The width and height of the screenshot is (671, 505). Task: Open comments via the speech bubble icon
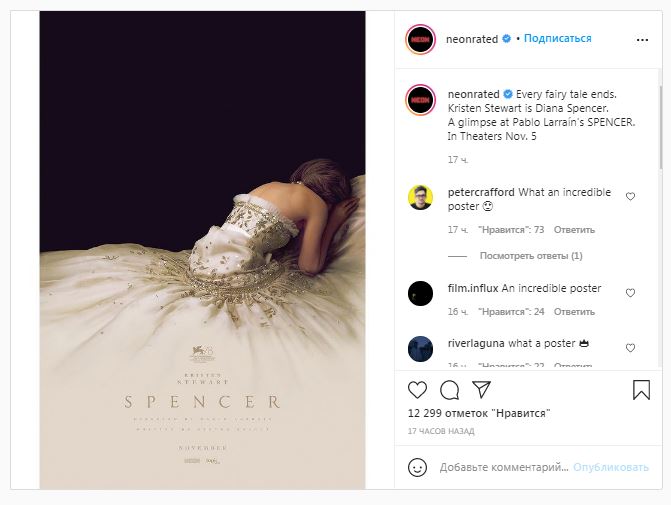point(450,390)
